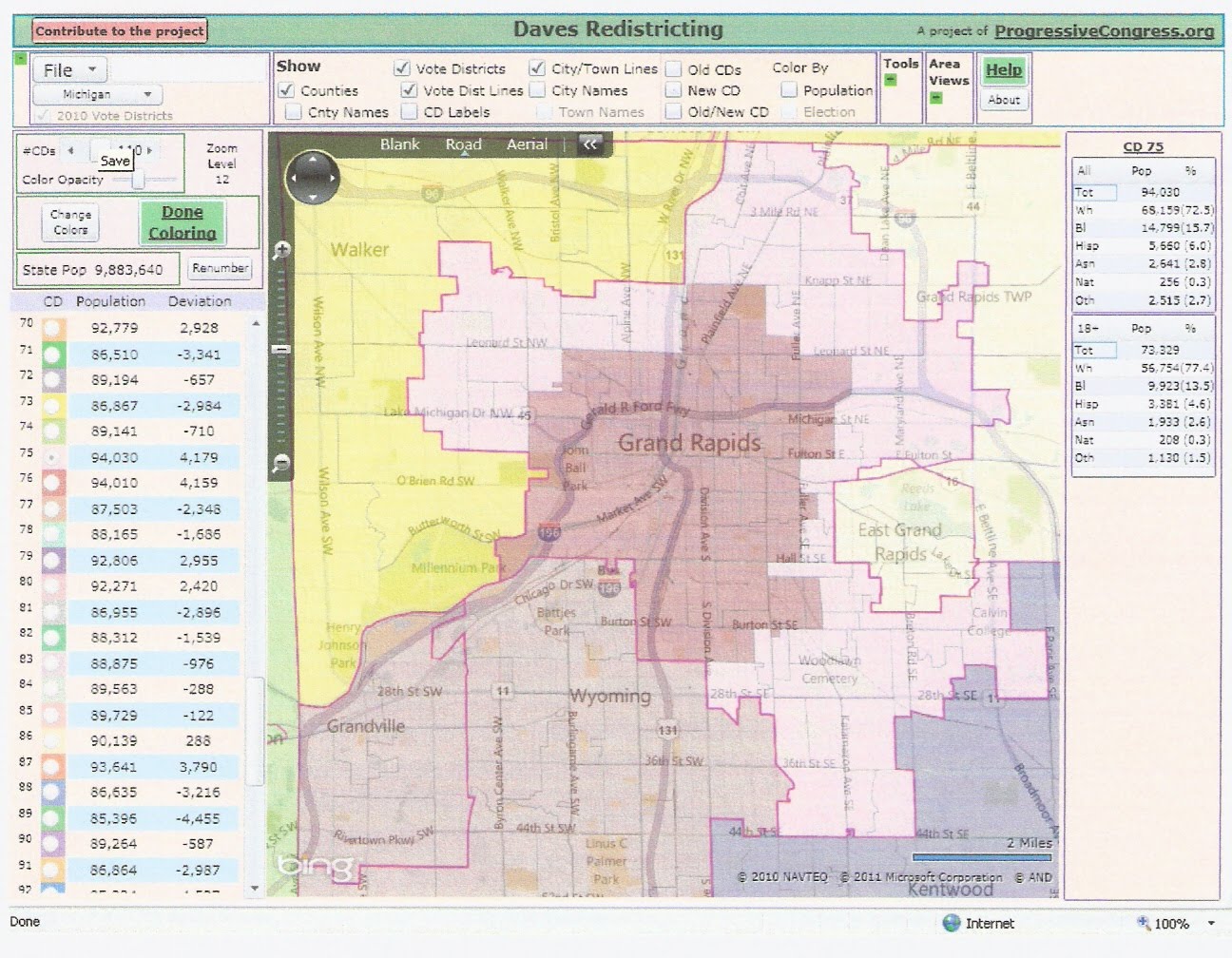The height and width of the screenshot is (958, 1232).
Task: Open the Michigan state dropdown
Action: [x=97, y=94]
